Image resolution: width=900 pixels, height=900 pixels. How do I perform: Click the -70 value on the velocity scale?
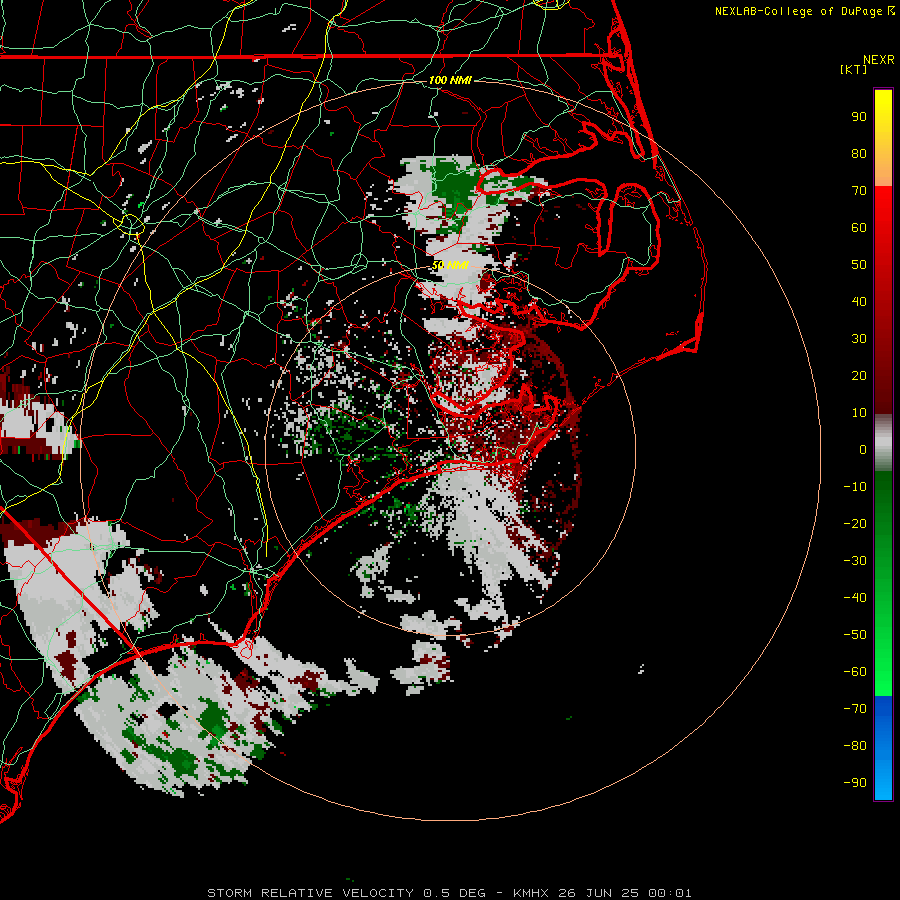pos(855,709)
